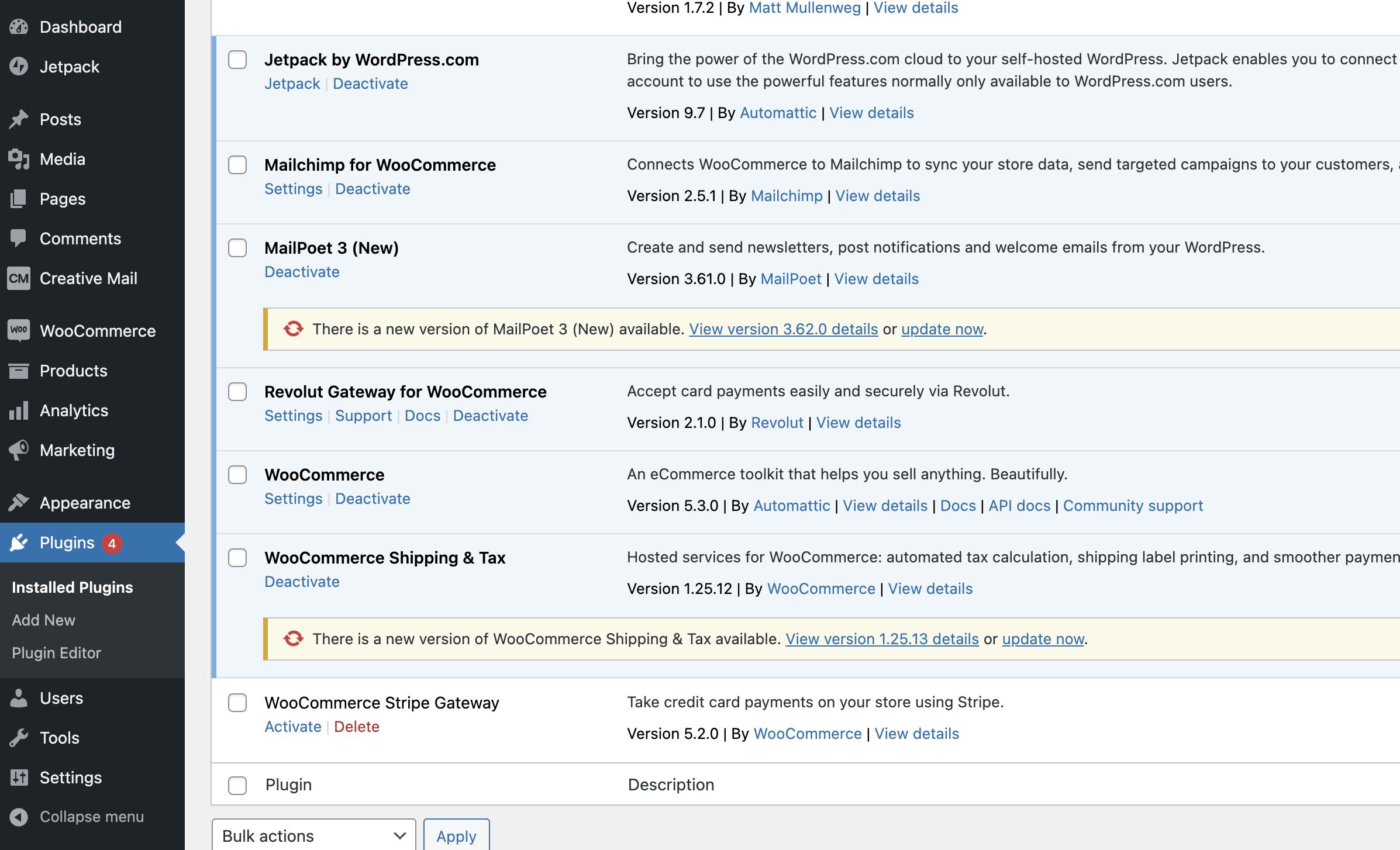Click Apply button for bulk actions
Image resolution: width=1400 pixels, height=850 pixels.
point(456,835)
